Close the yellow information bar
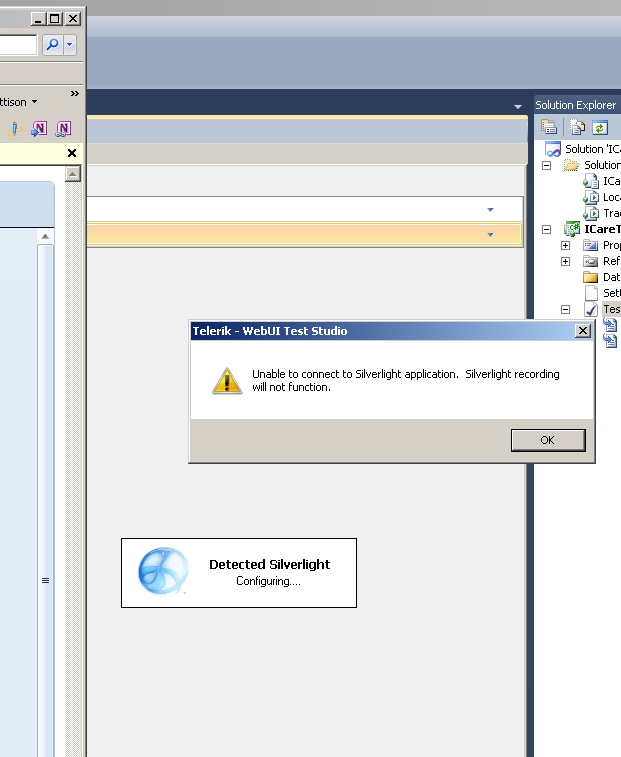 click(72, 153)
